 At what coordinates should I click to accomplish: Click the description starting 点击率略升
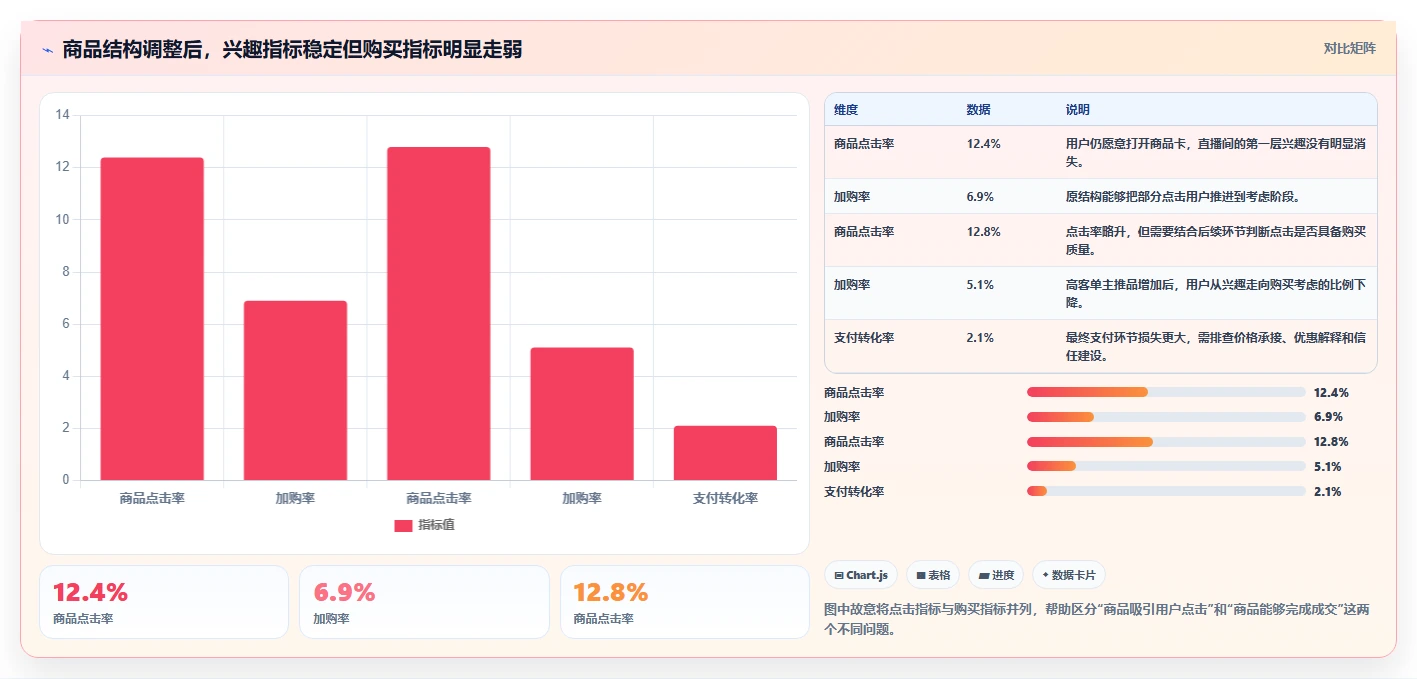[x=1216, y=241]
